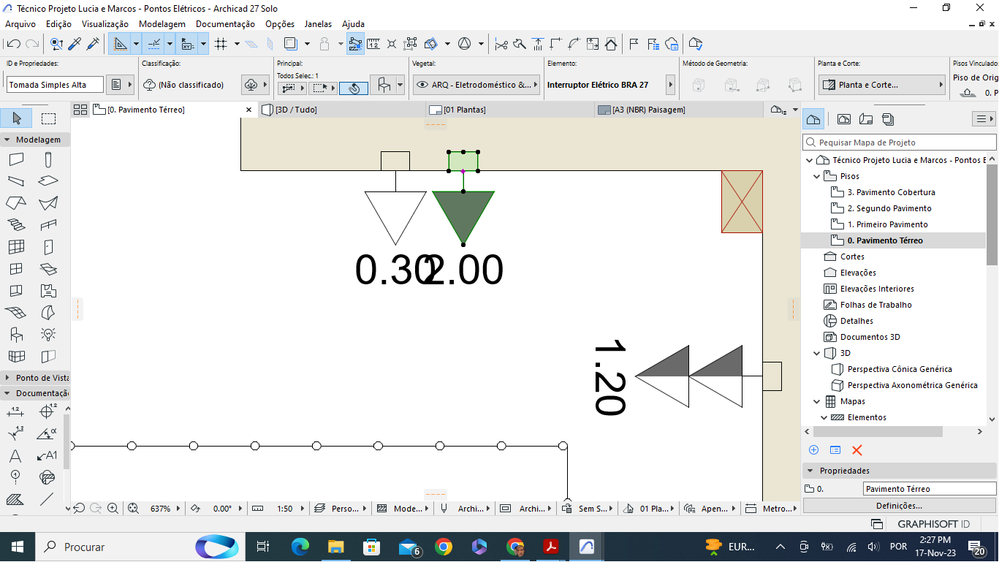Toggle guide lines button in toolbar
The height and width of the screenshot is (562, 999).
(120, 44)
